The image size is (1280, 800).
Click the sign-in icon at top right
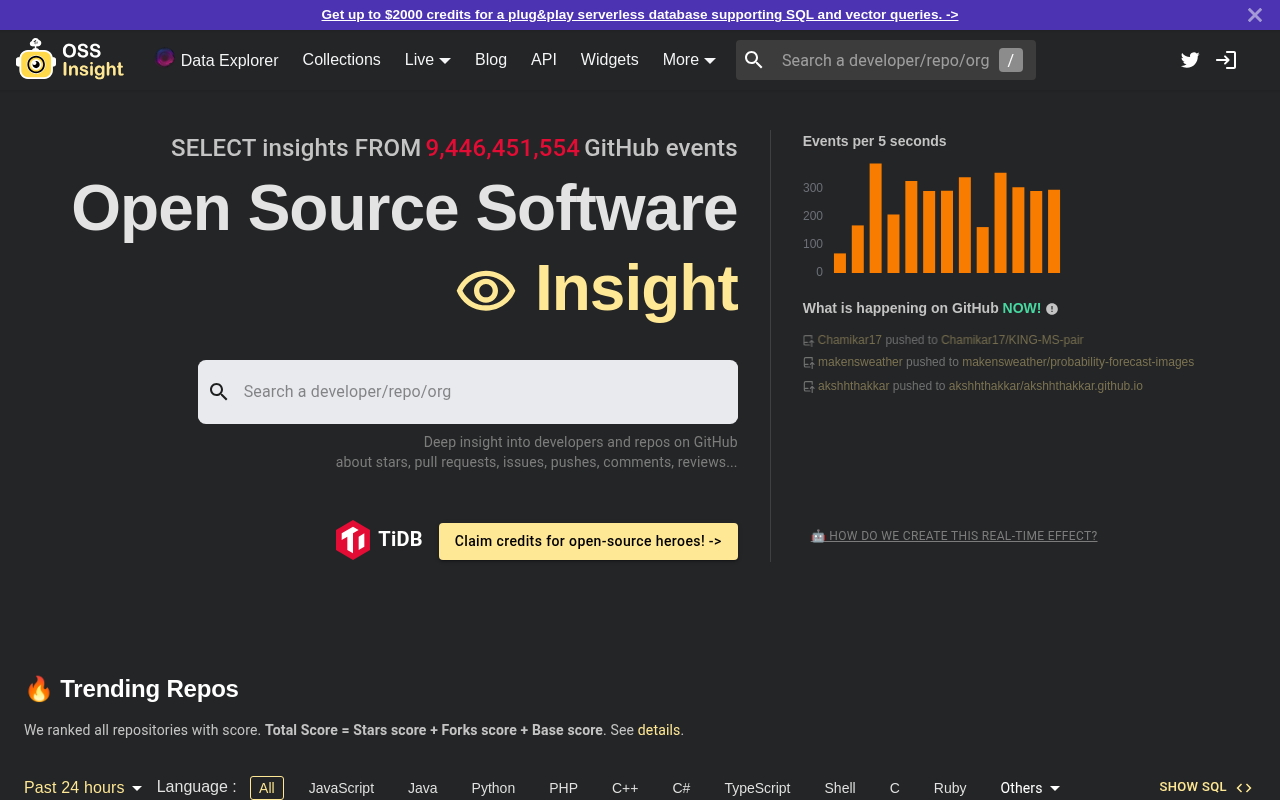click(1225, 60)
